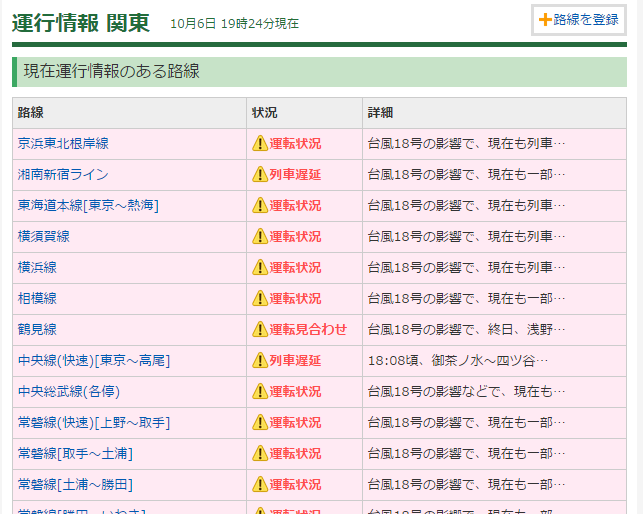Click the warning icon in the 中央総武線(各停) row

(x=260, y=392)
